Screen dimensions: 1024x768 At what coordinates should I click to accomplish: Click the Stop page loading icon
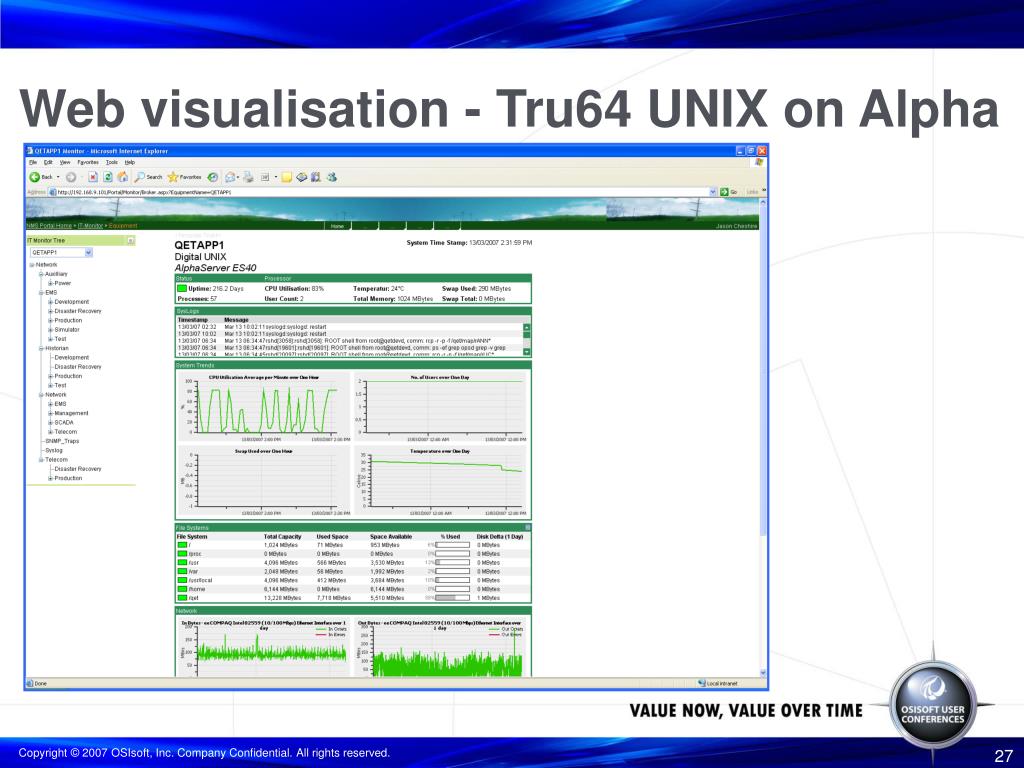pyautogui.click(x=93, y=177)
